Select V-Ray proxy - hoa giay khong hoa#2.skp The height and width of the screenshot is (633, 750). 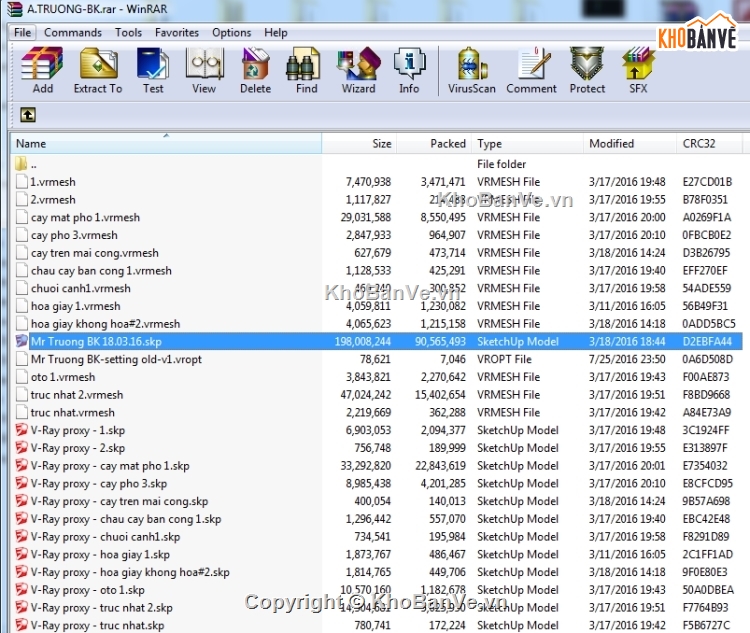tap(130, 572)
